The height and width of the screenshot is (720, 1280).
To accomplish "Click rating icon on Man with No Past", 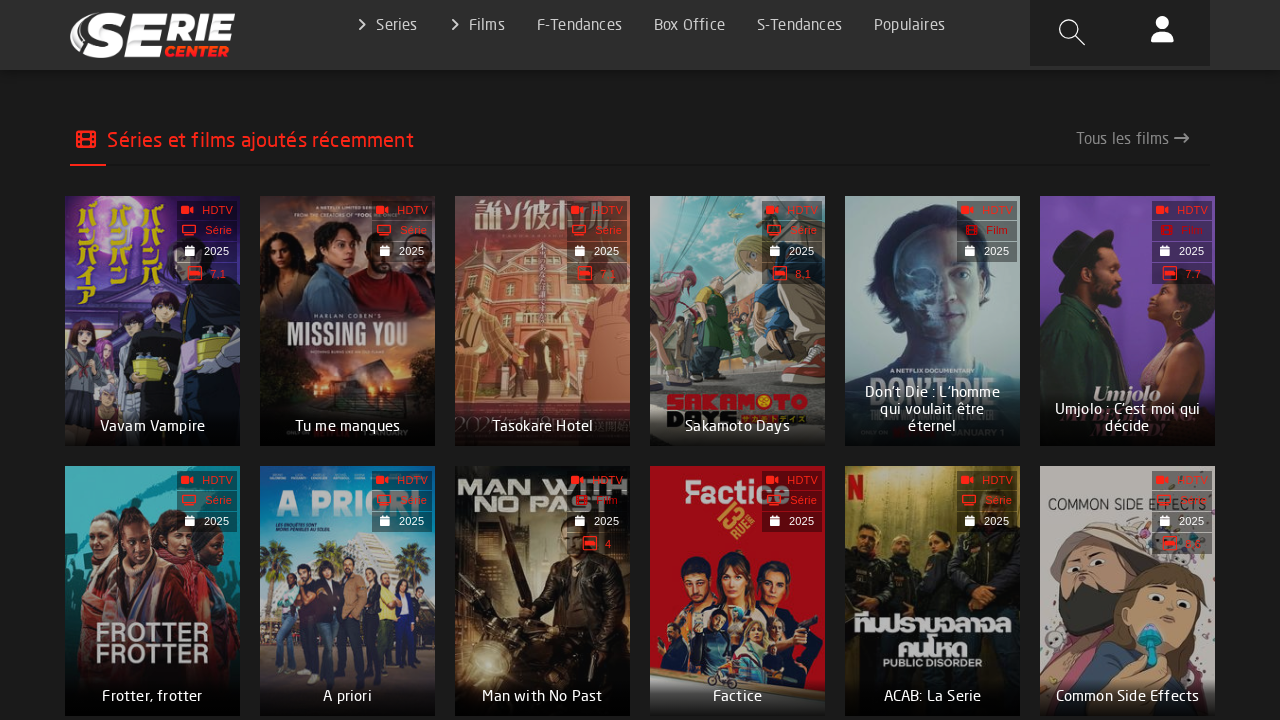I will tap(590, 543).
